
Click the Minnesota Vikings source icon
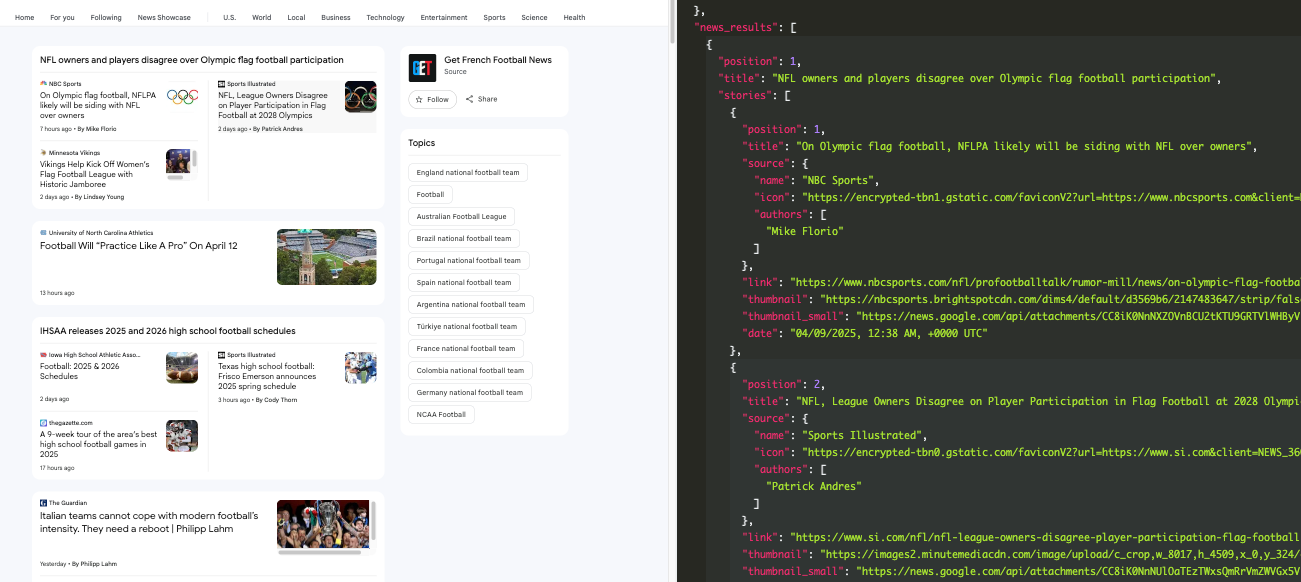pos(43,153)
